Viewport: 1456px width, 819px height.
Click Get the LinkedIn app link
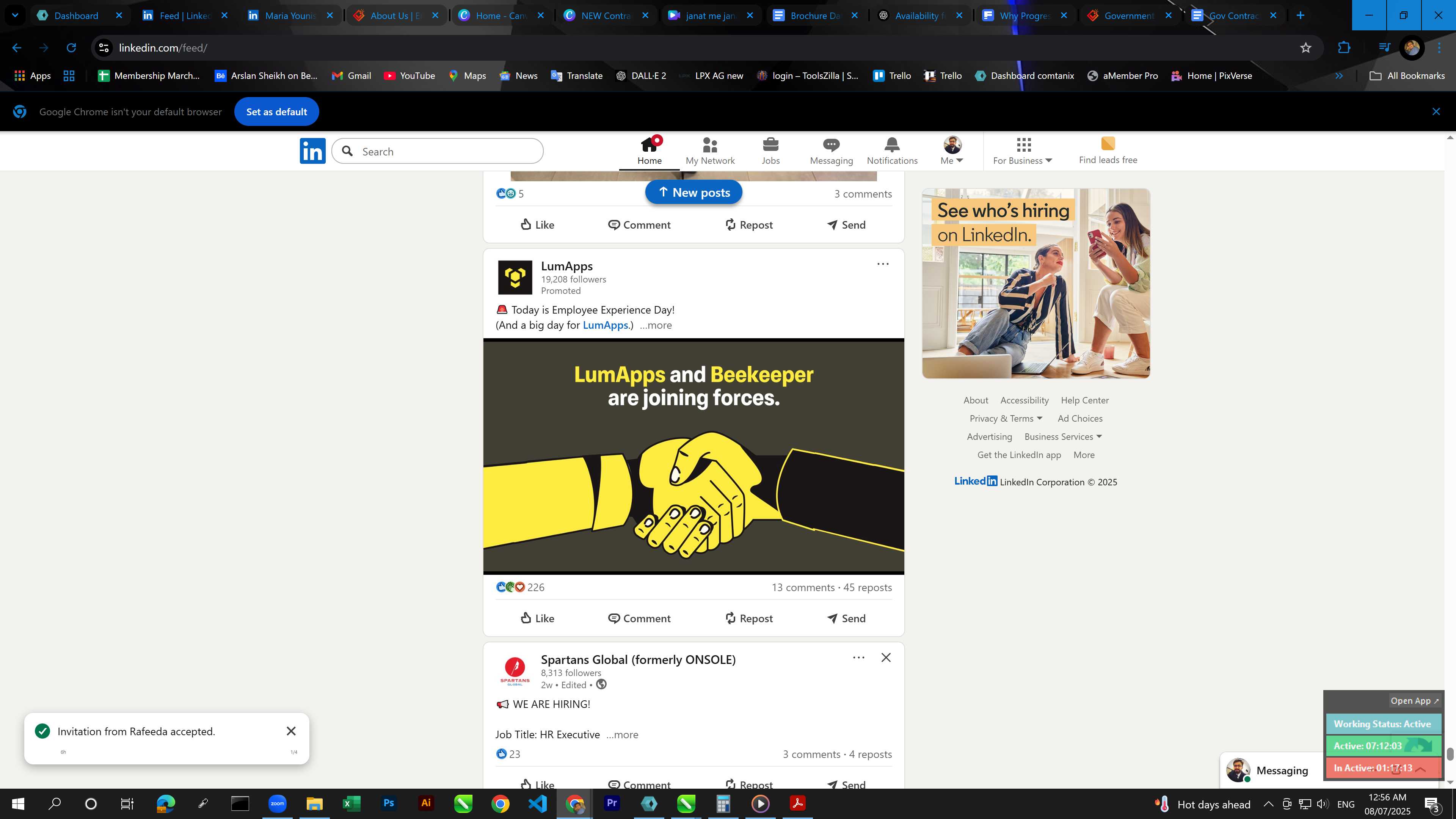click(x=1018, y=455)
